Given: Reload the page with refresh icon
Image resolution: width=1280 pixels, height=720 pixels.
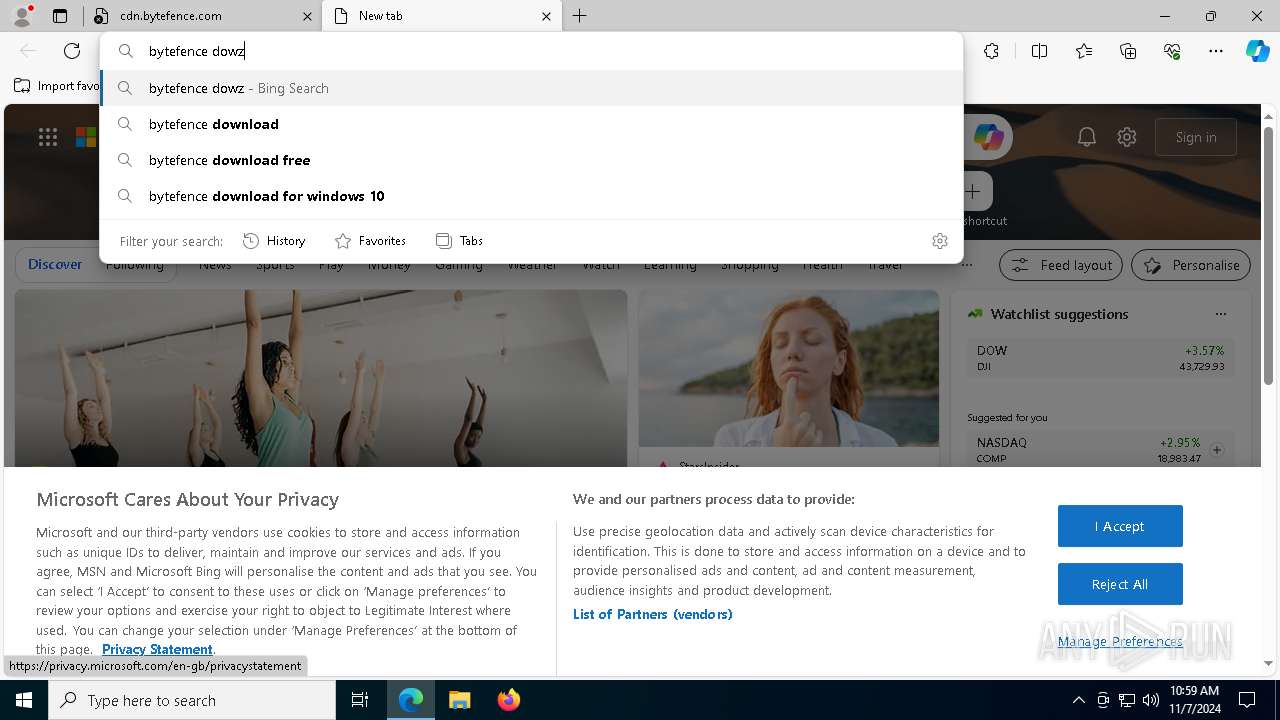Looking at the screenshot, I should tap(72, 51).
